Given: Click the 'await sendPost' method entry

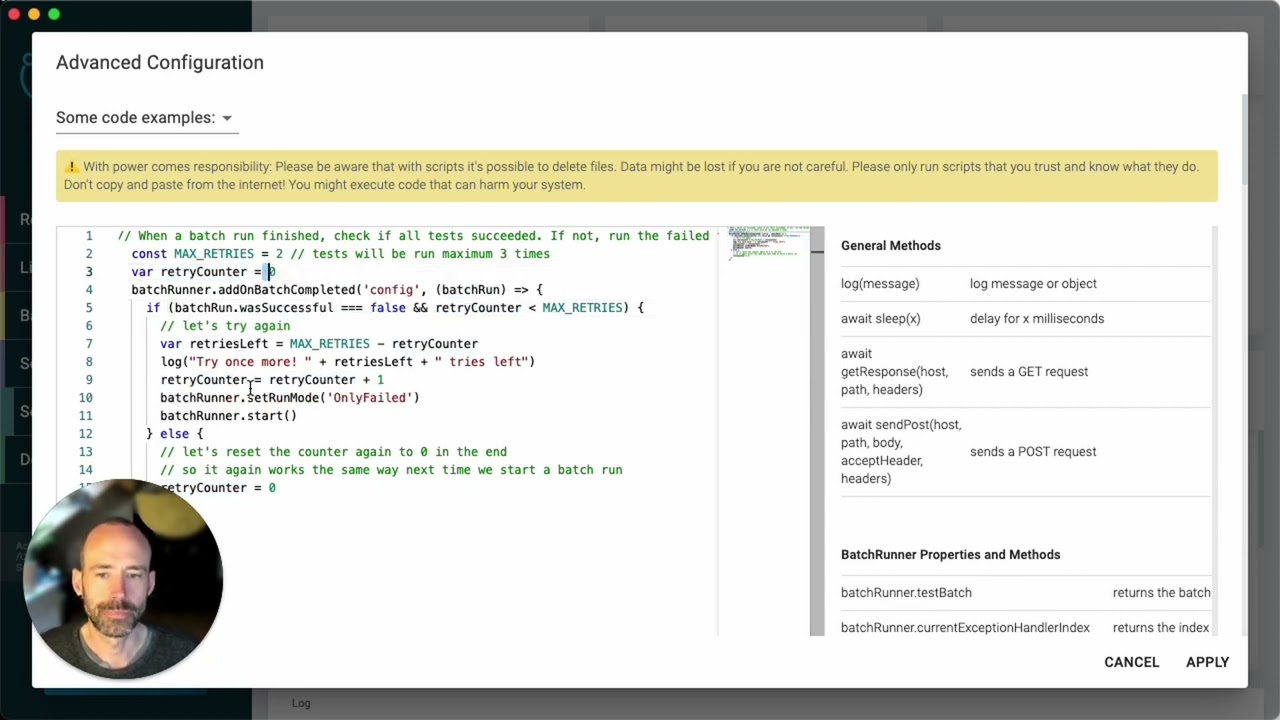Looking at the screenshot, I should pyautogui.click(x=901, y=452).
